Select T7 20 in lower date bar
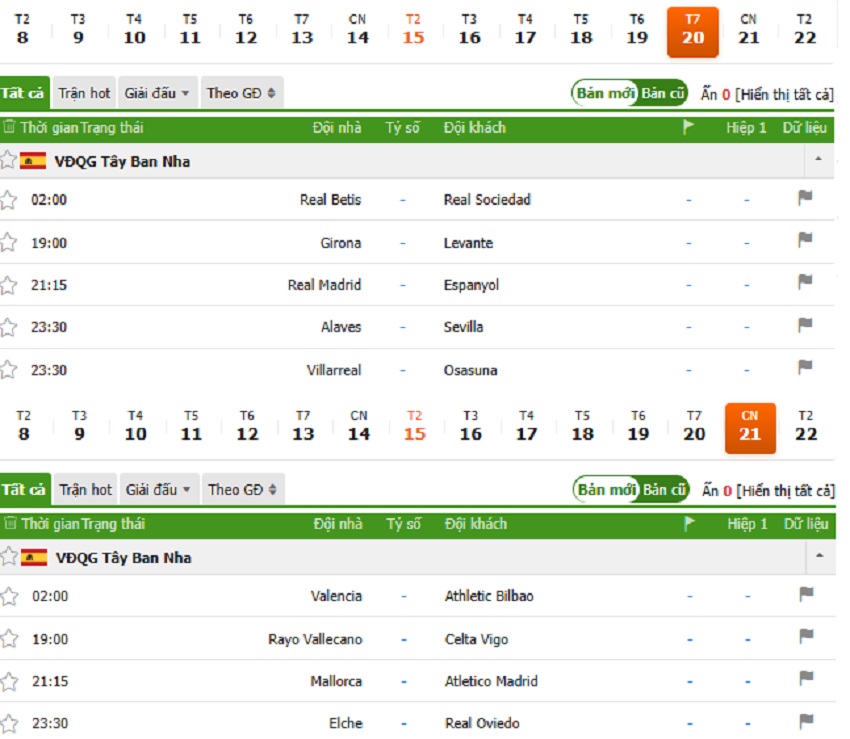850x739 pixels. [x=694, y=426]
